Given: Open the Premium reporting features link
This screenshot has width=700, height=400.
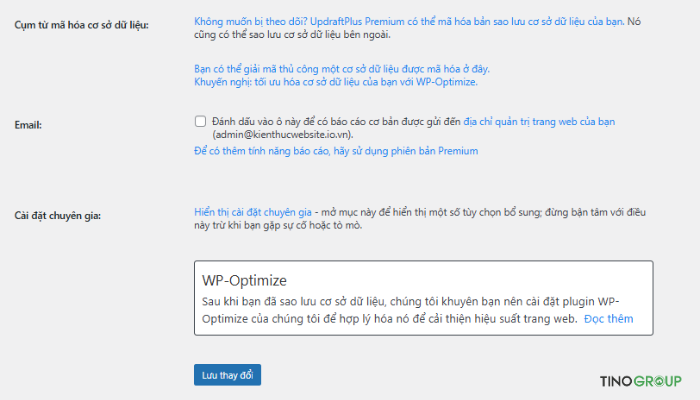Looking at the screenshot, I should 336,151.
